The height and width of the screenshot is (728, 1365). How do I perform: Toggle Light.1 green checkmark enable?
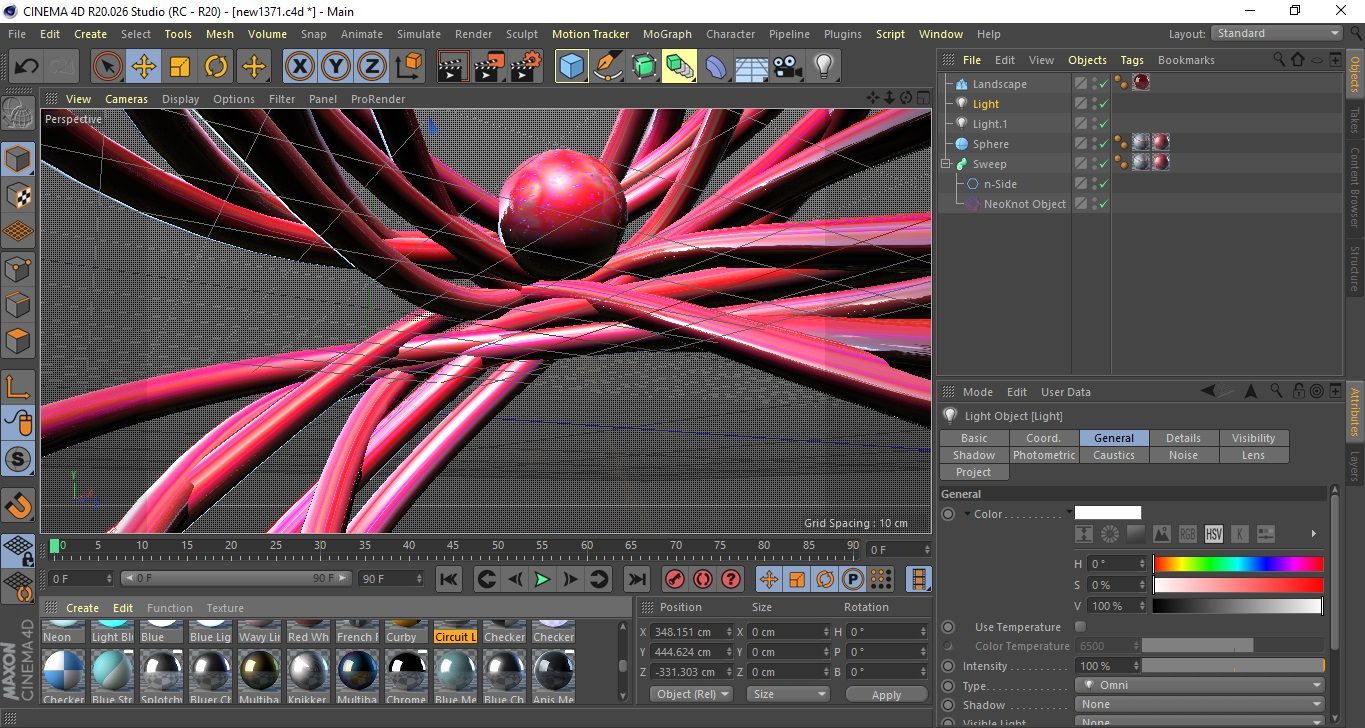click(1103, 124)
